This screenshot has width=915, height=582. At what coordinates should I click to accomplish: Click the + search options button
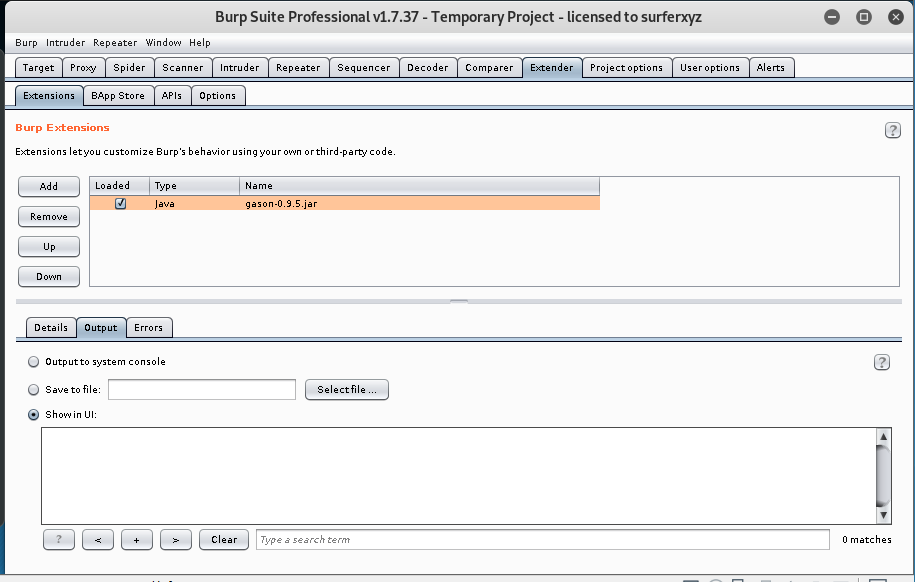[137, 540]
